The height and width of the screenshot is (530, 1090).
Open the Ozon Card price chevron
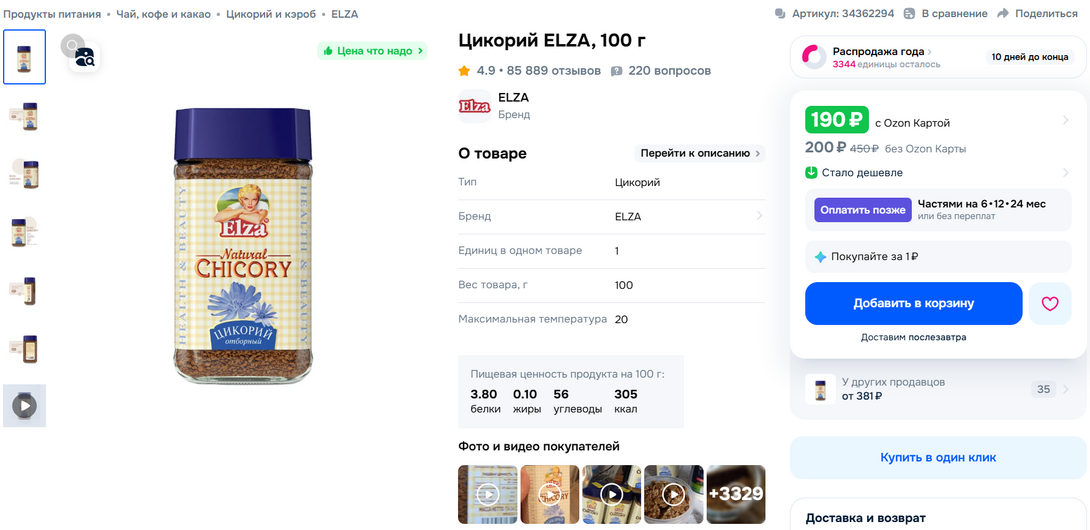click(x=1065, y=121)
